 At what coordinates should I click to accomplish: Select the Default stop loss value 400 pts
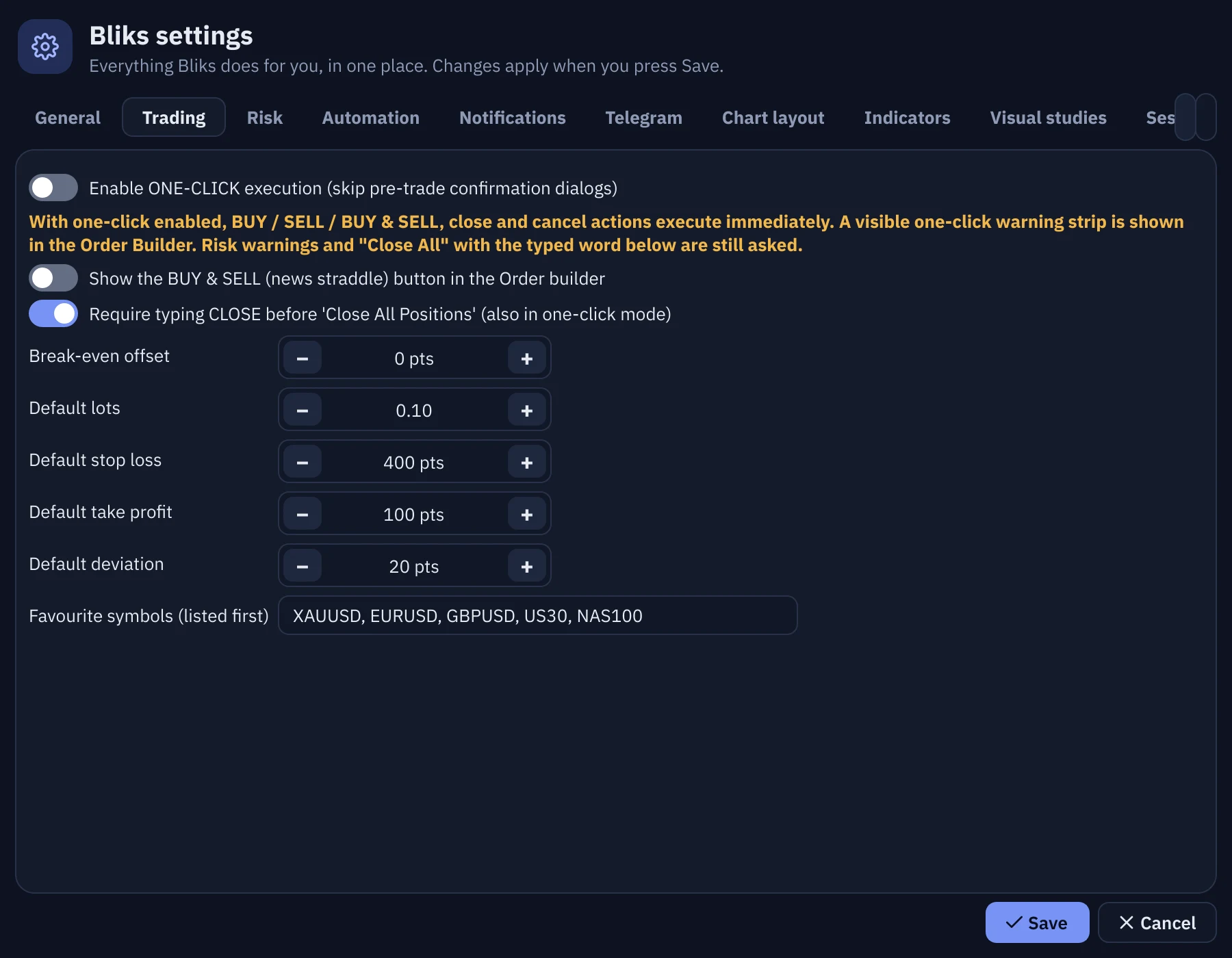(x=414, y=463)
